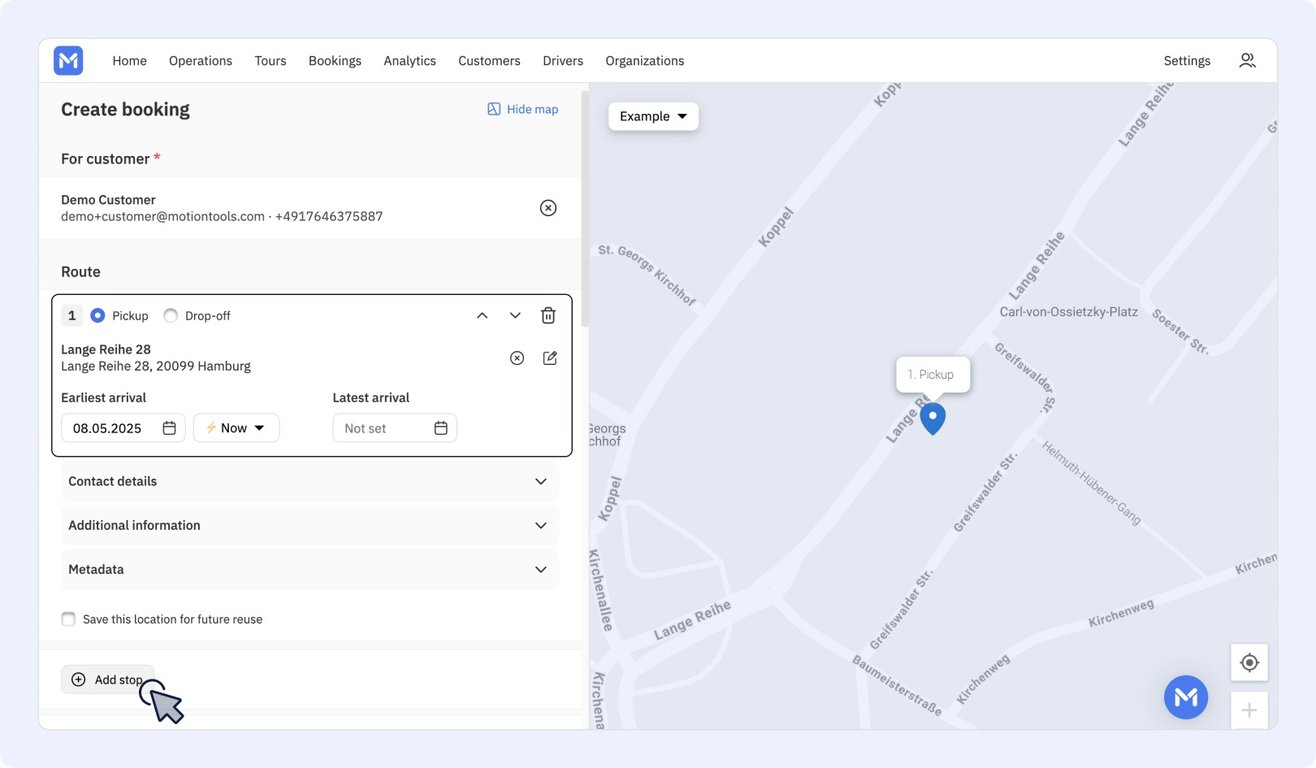Click the Motiontools logo in the navbar
The image size is (1316, 768).
click(68, 61)
